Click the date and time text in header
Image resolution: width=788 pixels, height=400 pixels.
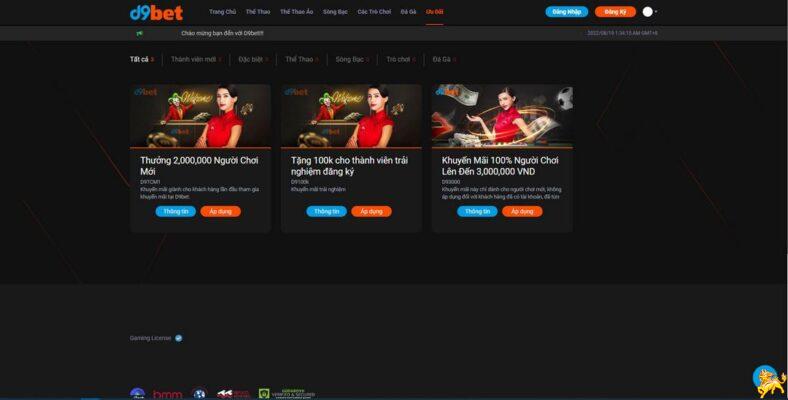pos(622,33)
